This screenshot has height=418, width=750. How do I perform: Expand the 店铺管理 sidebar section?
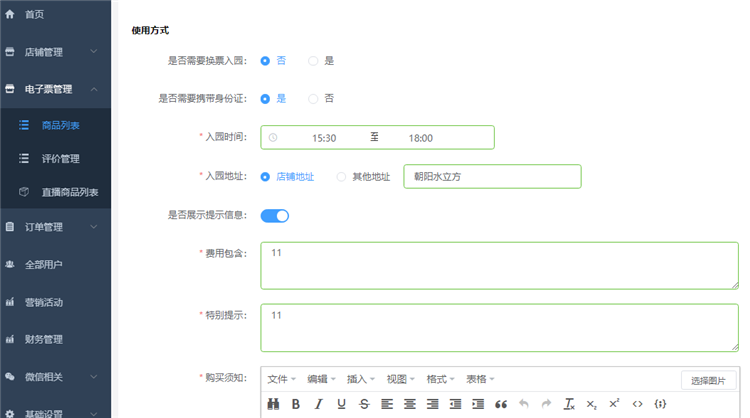pyautogui.click(x=55, y=52)
